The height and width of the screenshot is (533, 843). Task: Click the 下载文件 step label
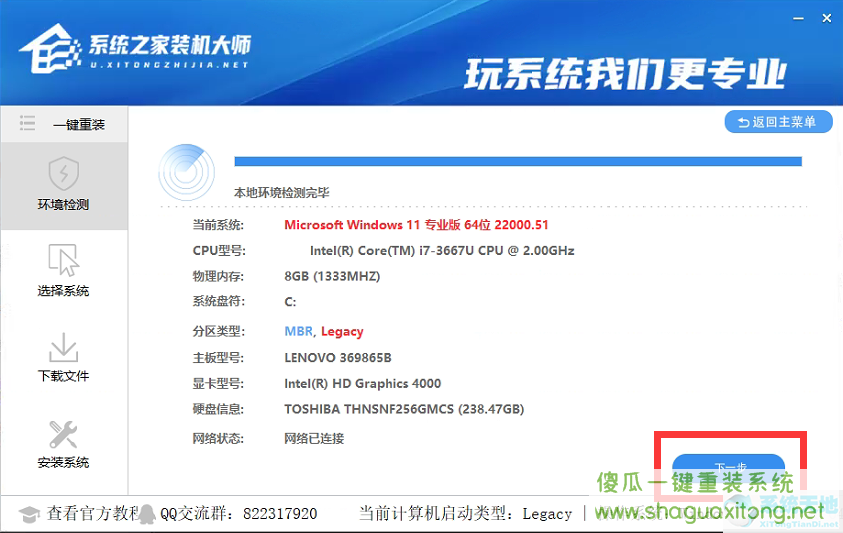63,376
